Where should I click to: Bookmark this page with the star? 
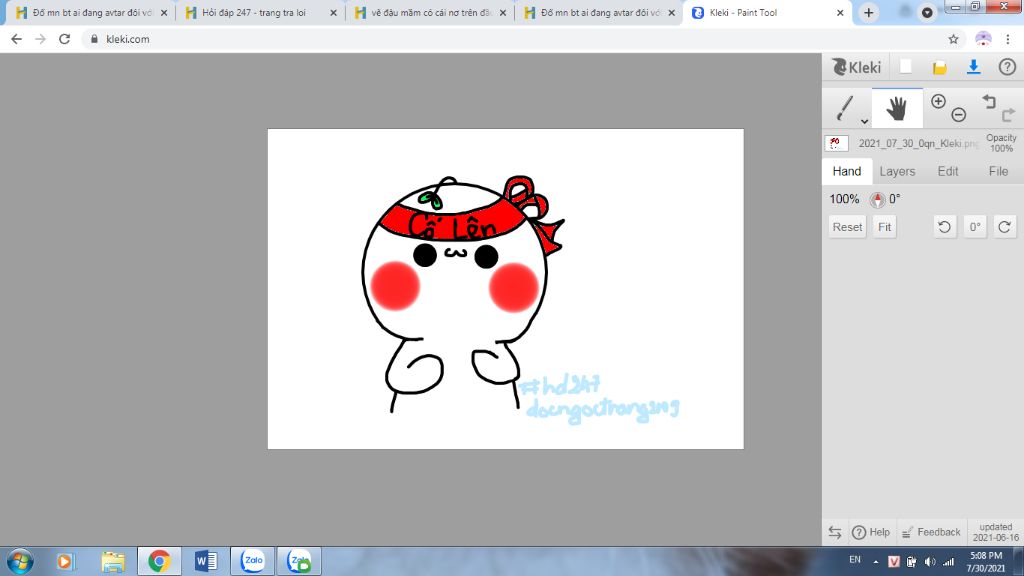point(953,39)
